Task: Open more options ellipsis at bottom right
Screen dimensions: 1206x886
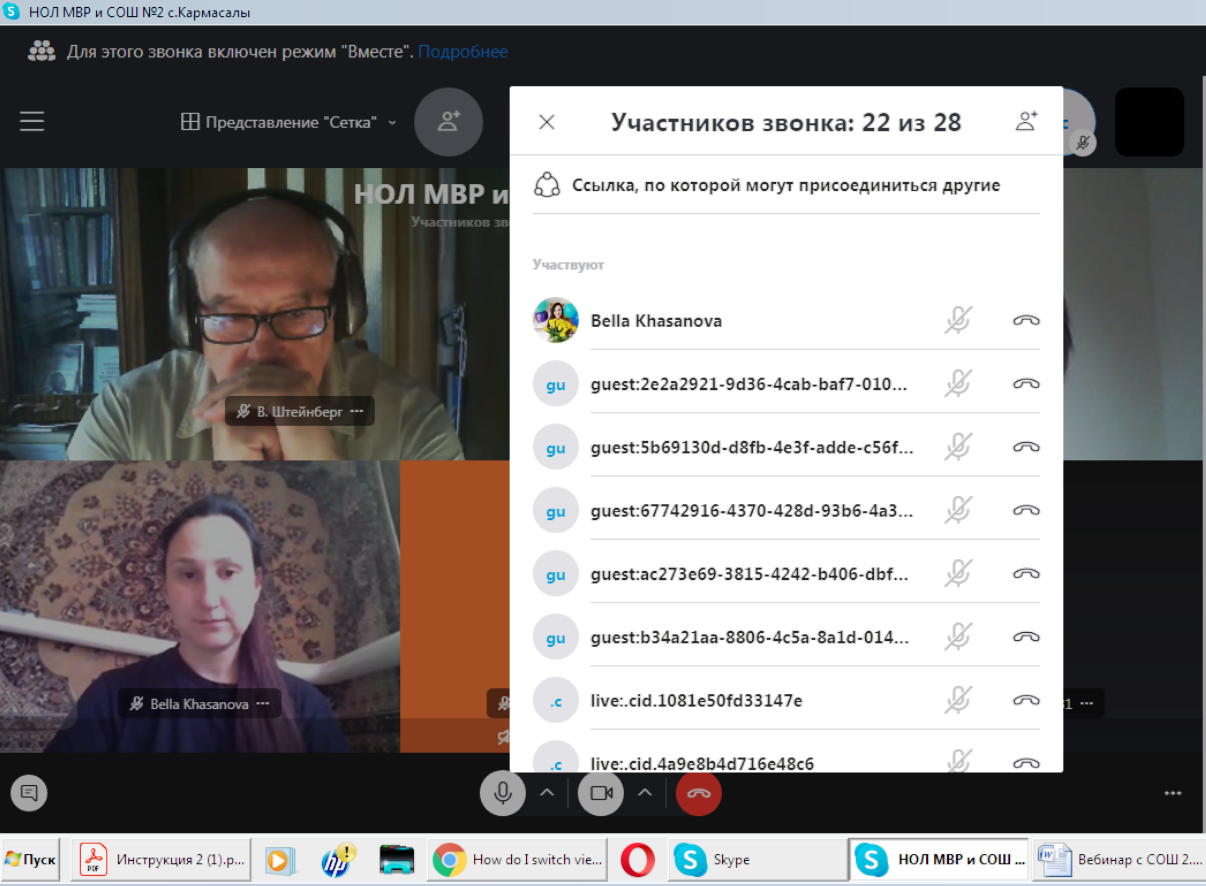Action: tap(1173, 793)
